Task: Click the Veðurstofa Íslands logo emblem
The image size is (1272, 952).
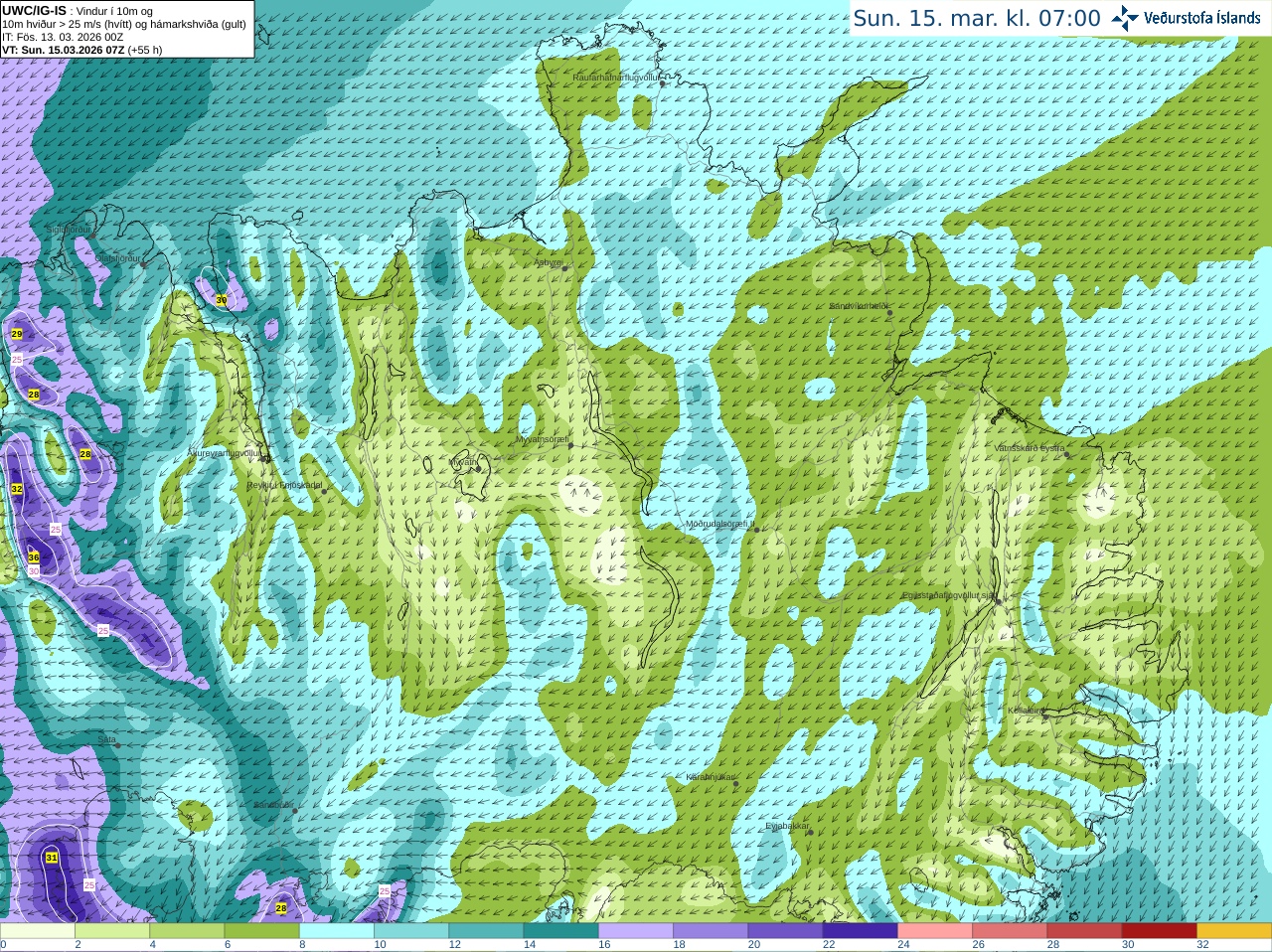Action: 1124,18
